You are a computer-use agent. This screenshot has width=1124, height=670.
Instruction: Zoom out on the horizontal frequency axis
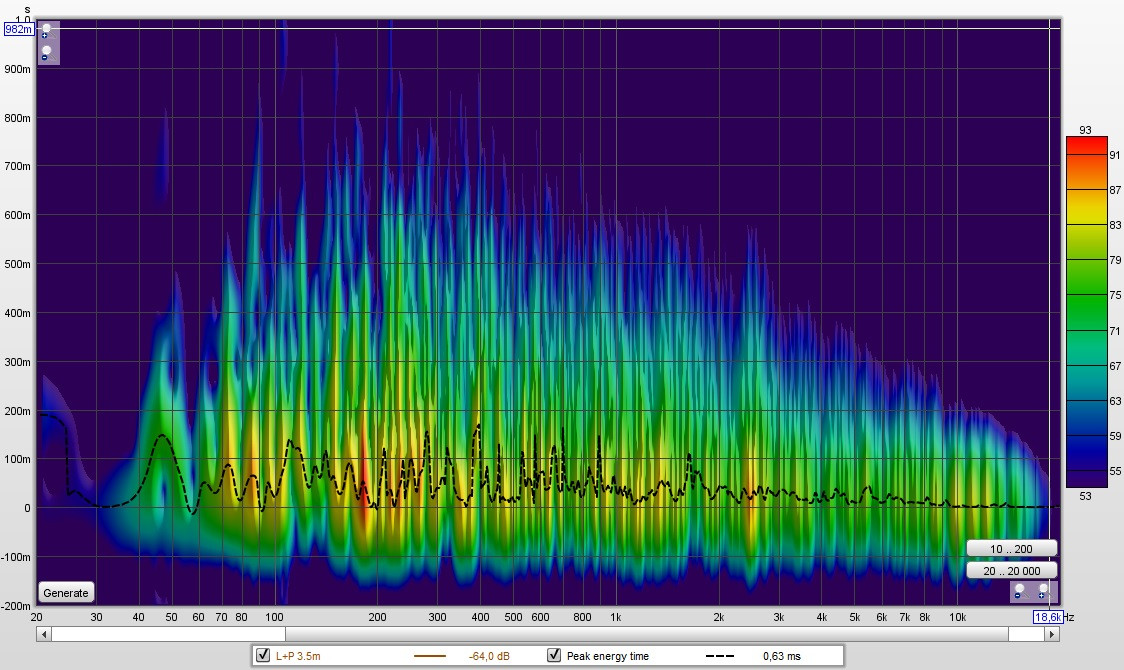coord(1019,592)
